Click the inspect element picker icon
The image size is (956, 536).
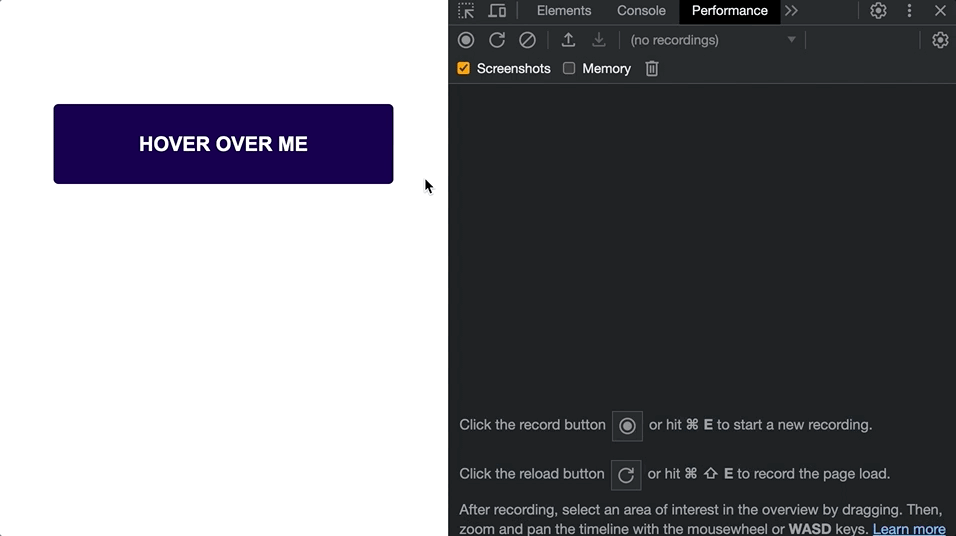click(466, 11)
